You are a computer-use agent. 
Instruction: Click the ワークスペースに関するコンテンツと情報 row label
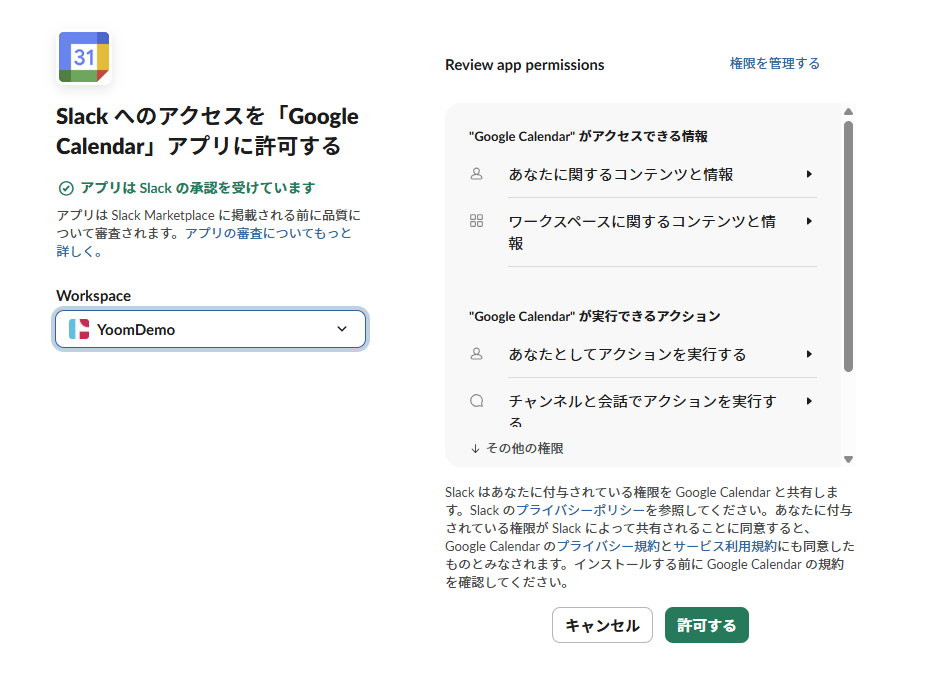pyautogui.click(x=642, y=232)
